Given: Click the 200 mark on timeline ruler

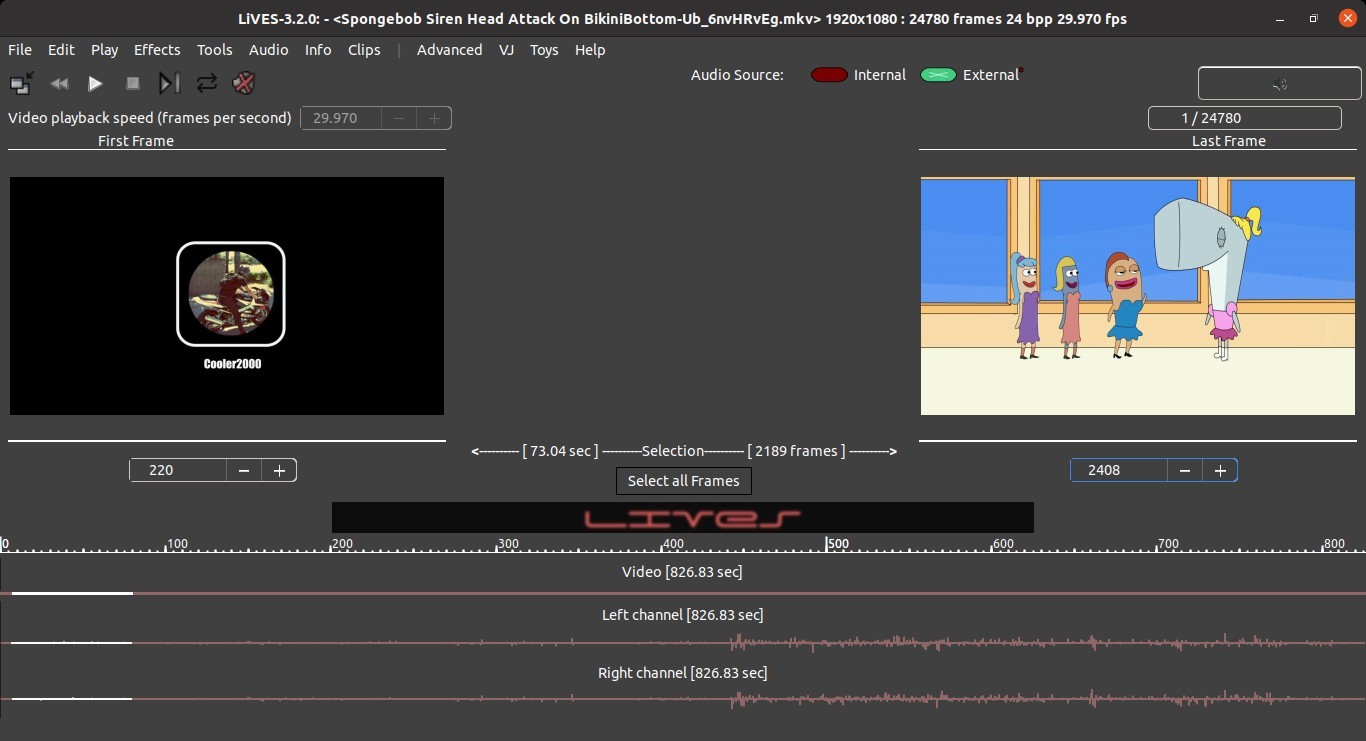Looking at the screenshot, I should point(342,544).
